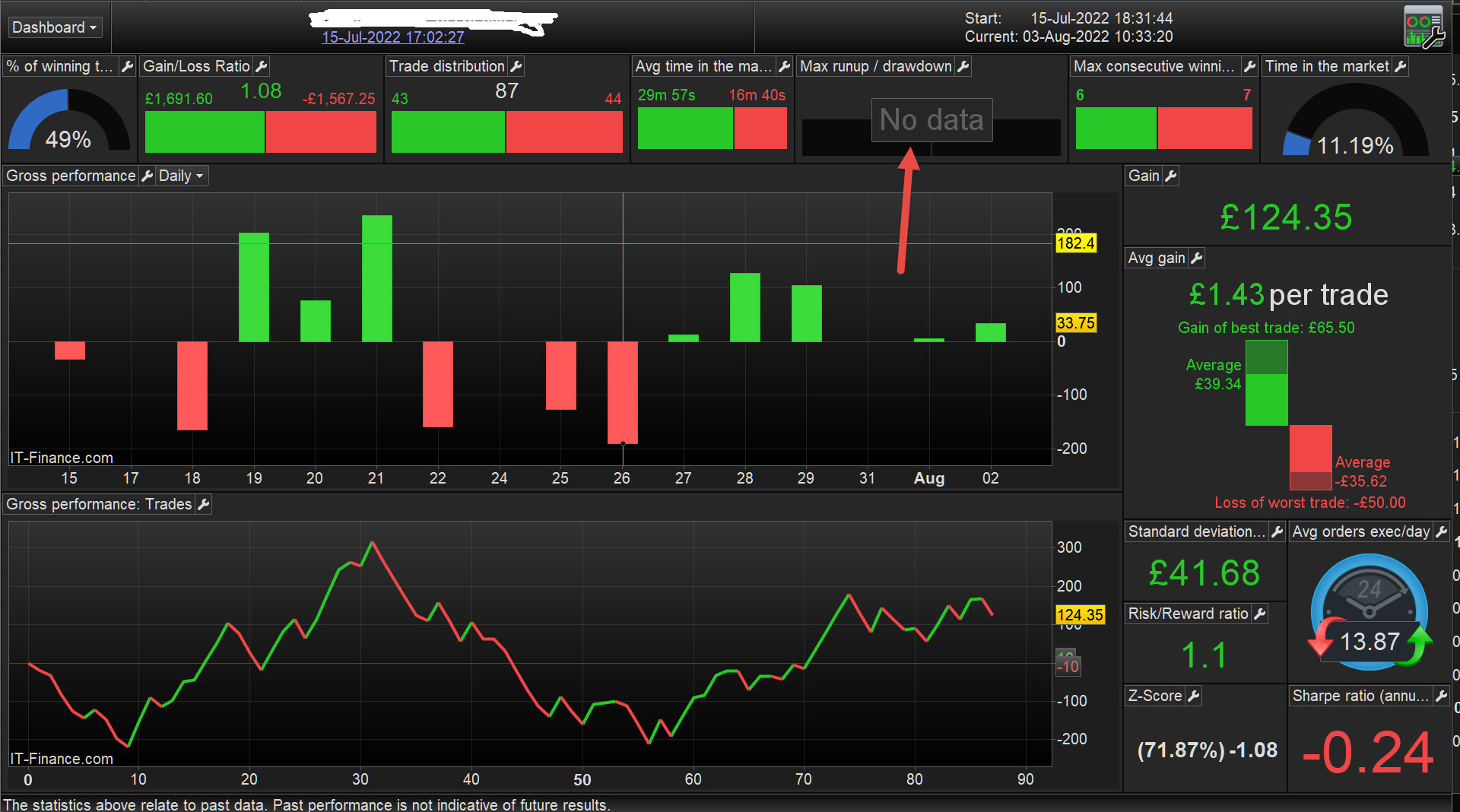Click the 1.1 risk/reward value
The width and height of the screenshot is (1460, 812).
pos(1204,655)
